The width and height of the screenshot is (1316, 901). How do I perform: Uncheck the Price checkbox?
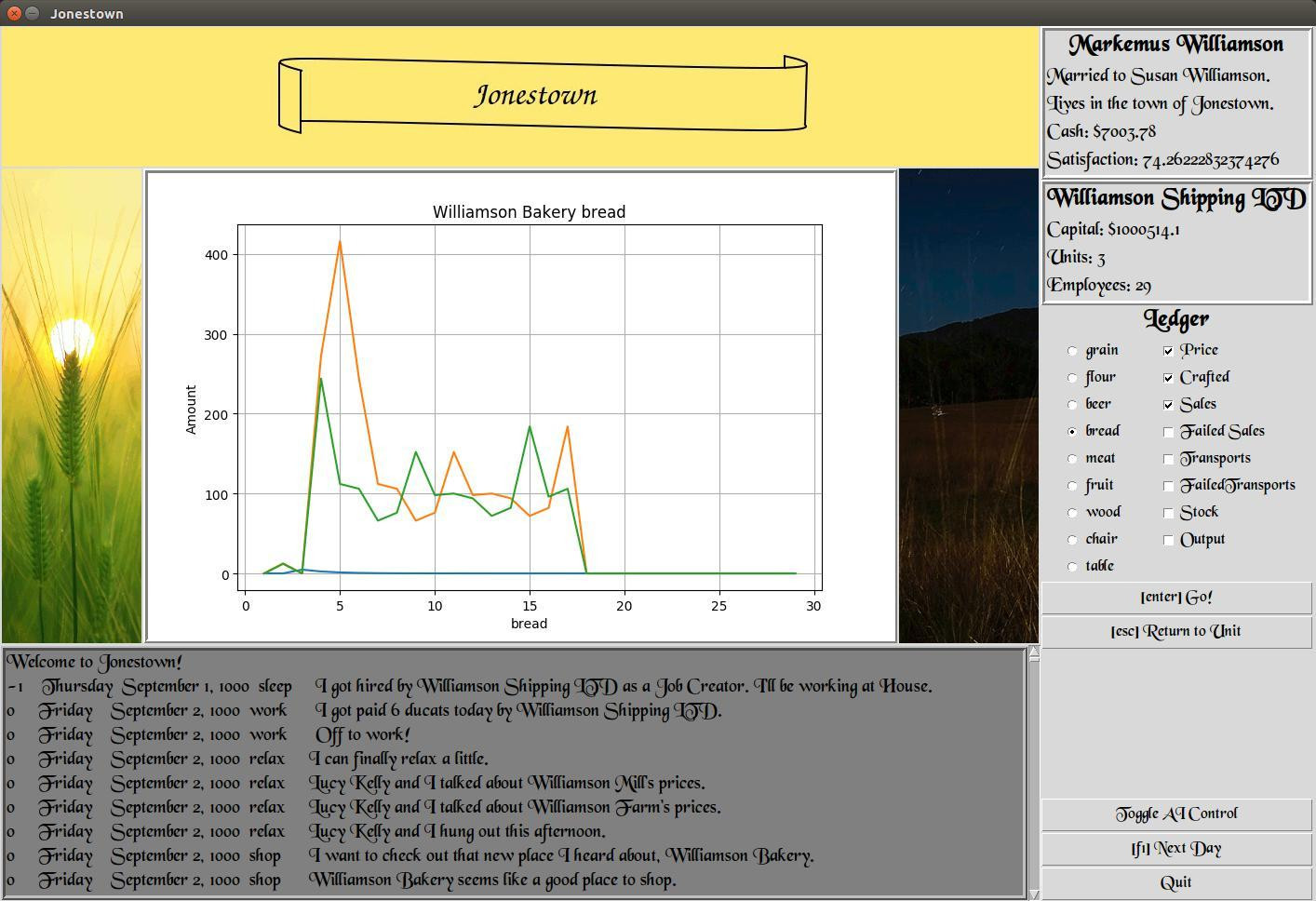tap(1168, 351)
